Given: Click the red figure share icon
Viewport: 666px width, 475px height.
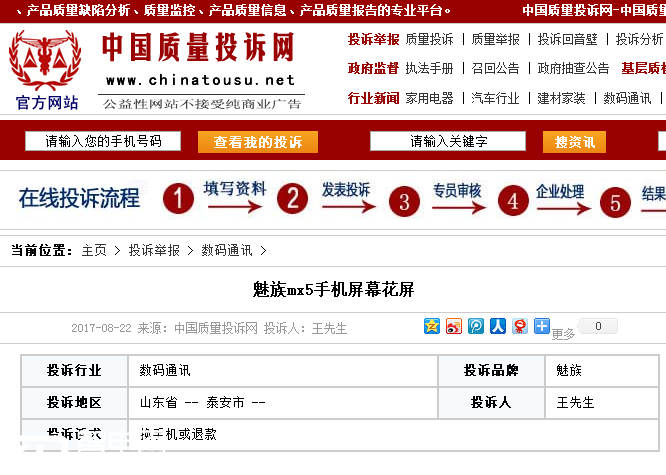Looking at the screenshot, I should click(x=520, y=326).
